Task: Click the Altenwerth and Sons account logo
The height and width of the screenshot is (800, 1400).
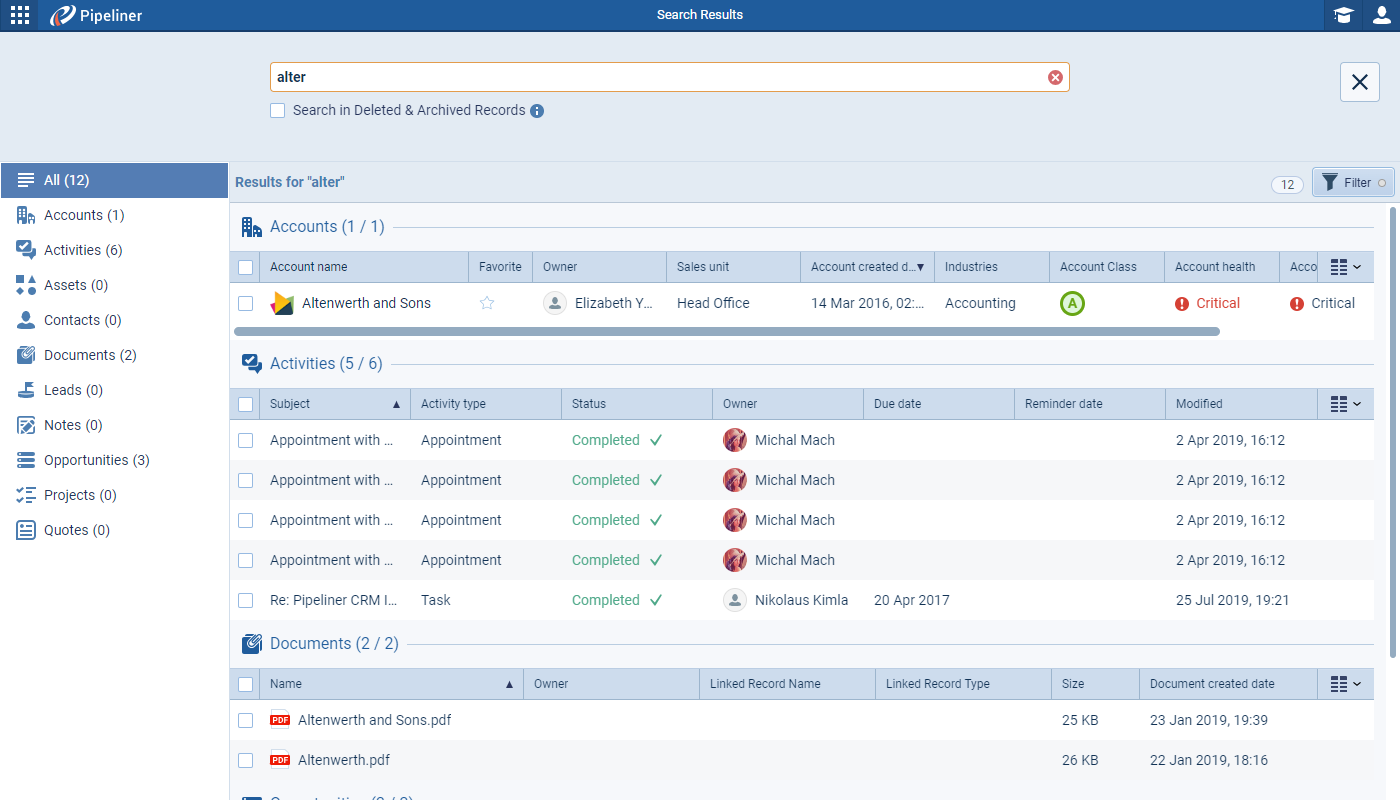Action: pyautogui.click(x=282, y=303)
